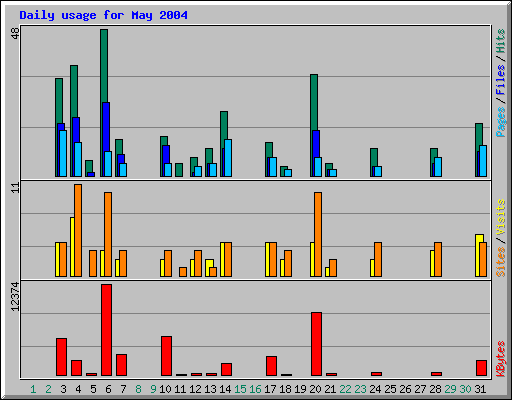
Task: Click the red KBytes bar for day 10
Action: (x=166, y=356)
